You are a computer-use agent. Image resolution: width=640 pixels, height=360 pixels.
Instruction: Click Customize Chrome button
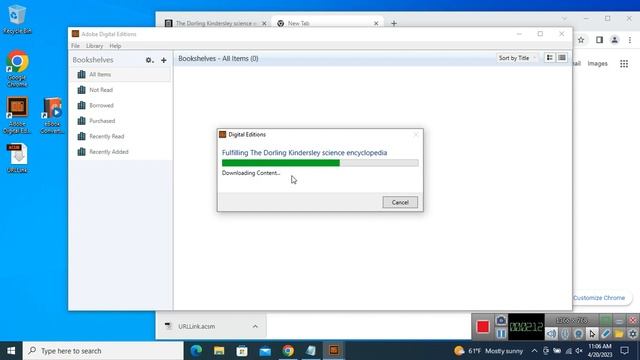[x=601, y=298]
